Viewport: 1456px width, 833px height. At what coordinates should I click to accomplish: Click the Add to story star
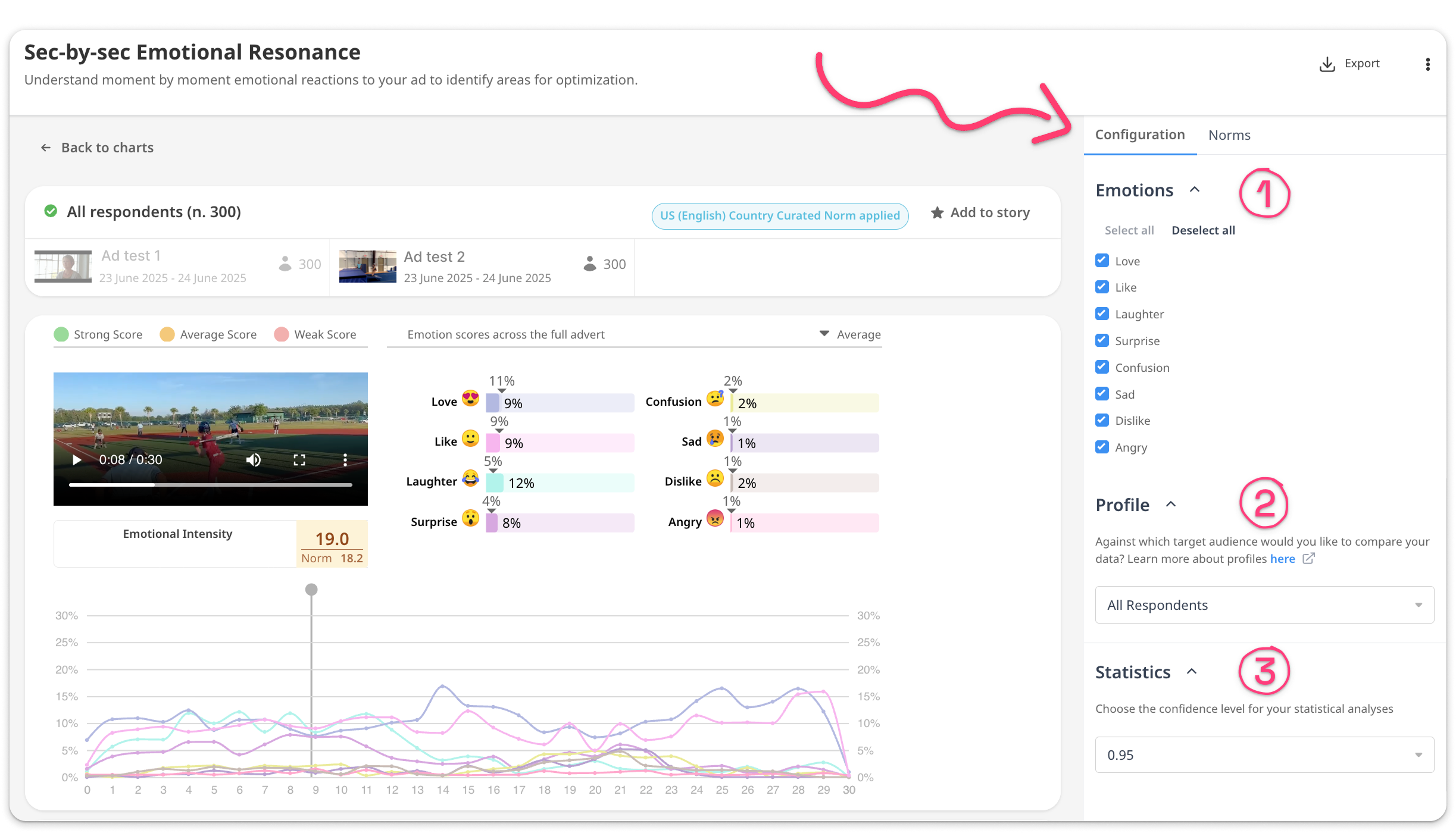point(938,213)
